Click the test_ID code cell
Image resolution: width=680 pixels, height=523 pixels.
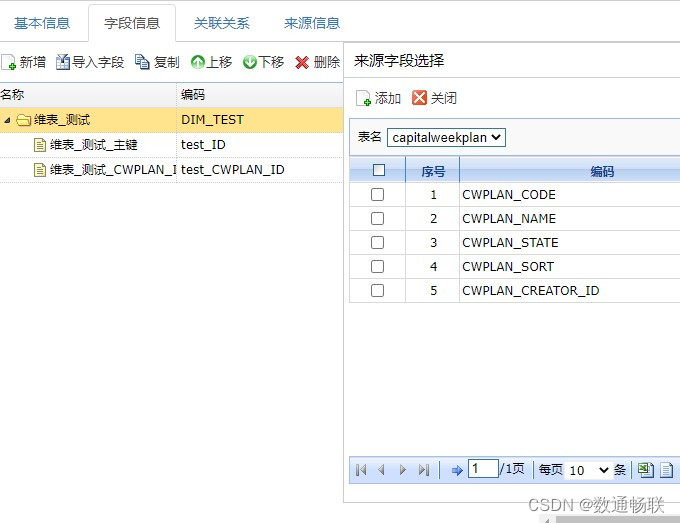260,145
